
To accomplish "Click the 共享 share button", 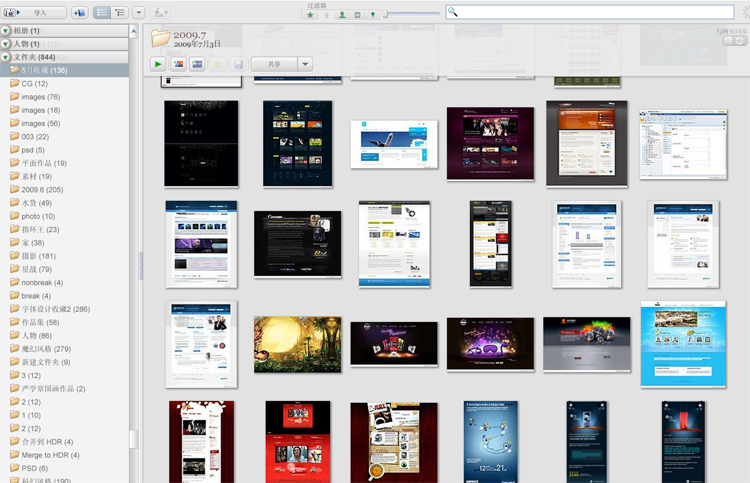I will click(273, 64).
